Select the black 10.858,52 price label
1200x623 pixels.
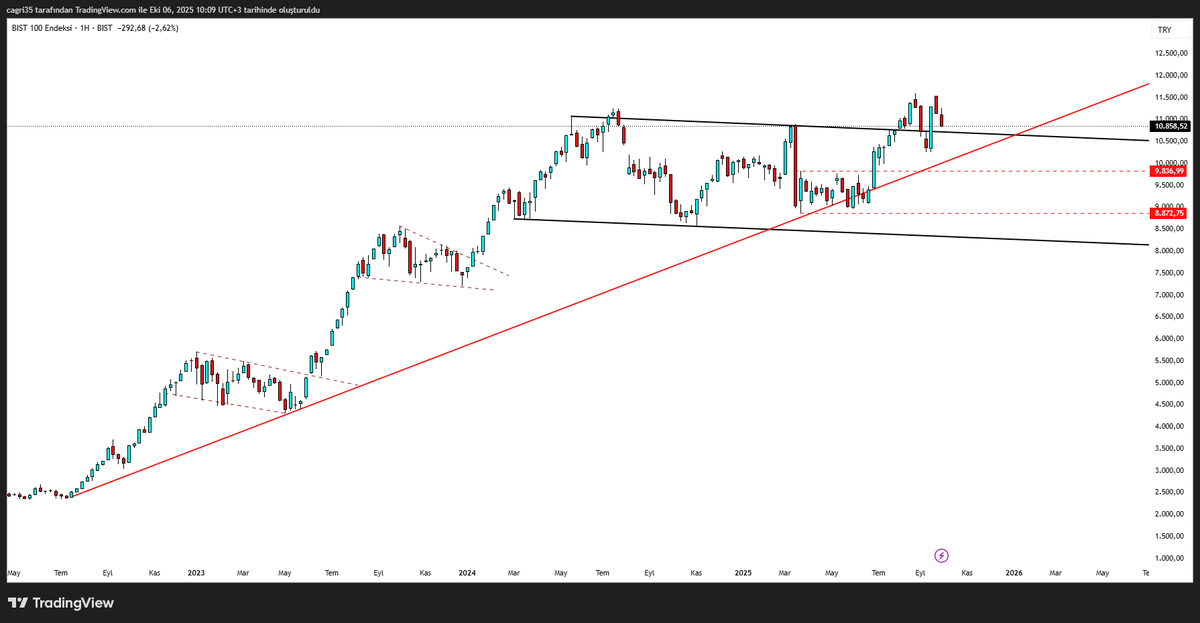(x=1170, y=126)
